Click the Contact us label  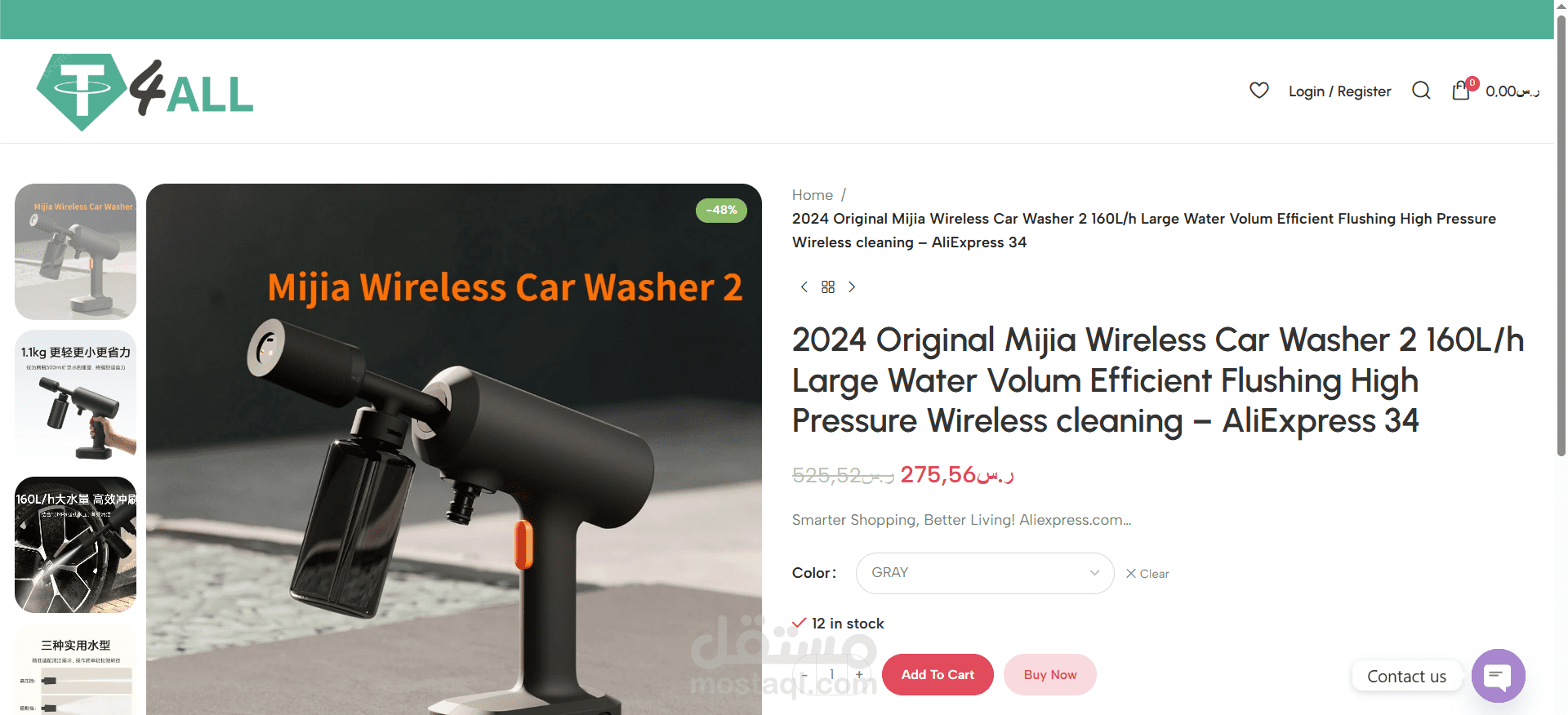[x=1406, y=677]
